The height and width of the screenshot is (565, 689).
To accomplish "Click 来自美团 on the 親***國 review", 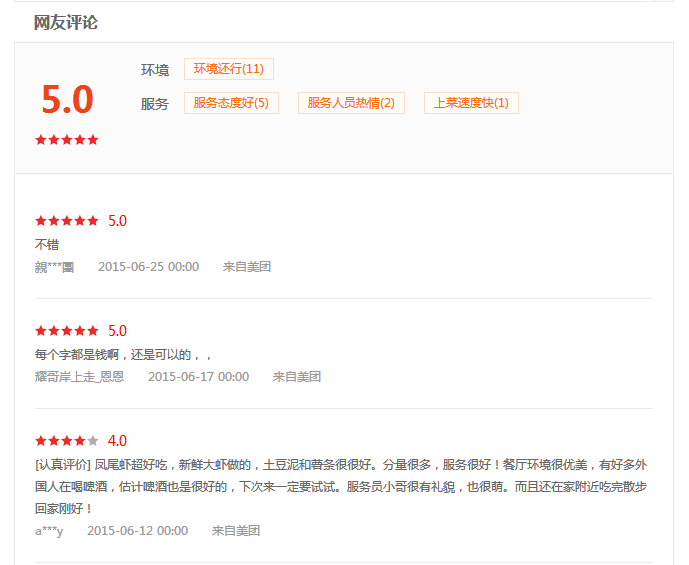I will point(247,267).
